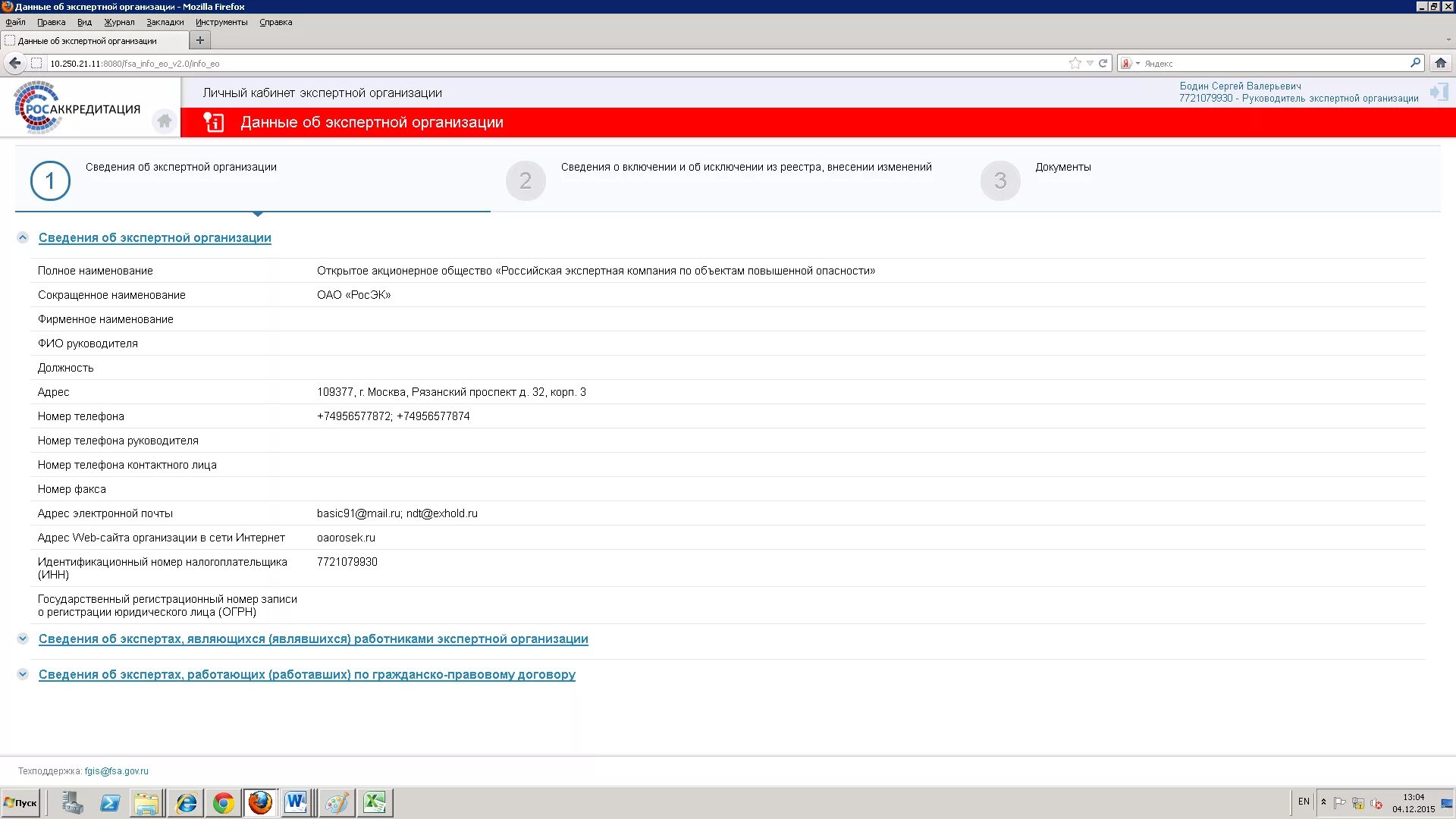Click the 'Полное наименование' row label
The width and height of the screenshot is (1456, 819).
[x=96, y=271]
